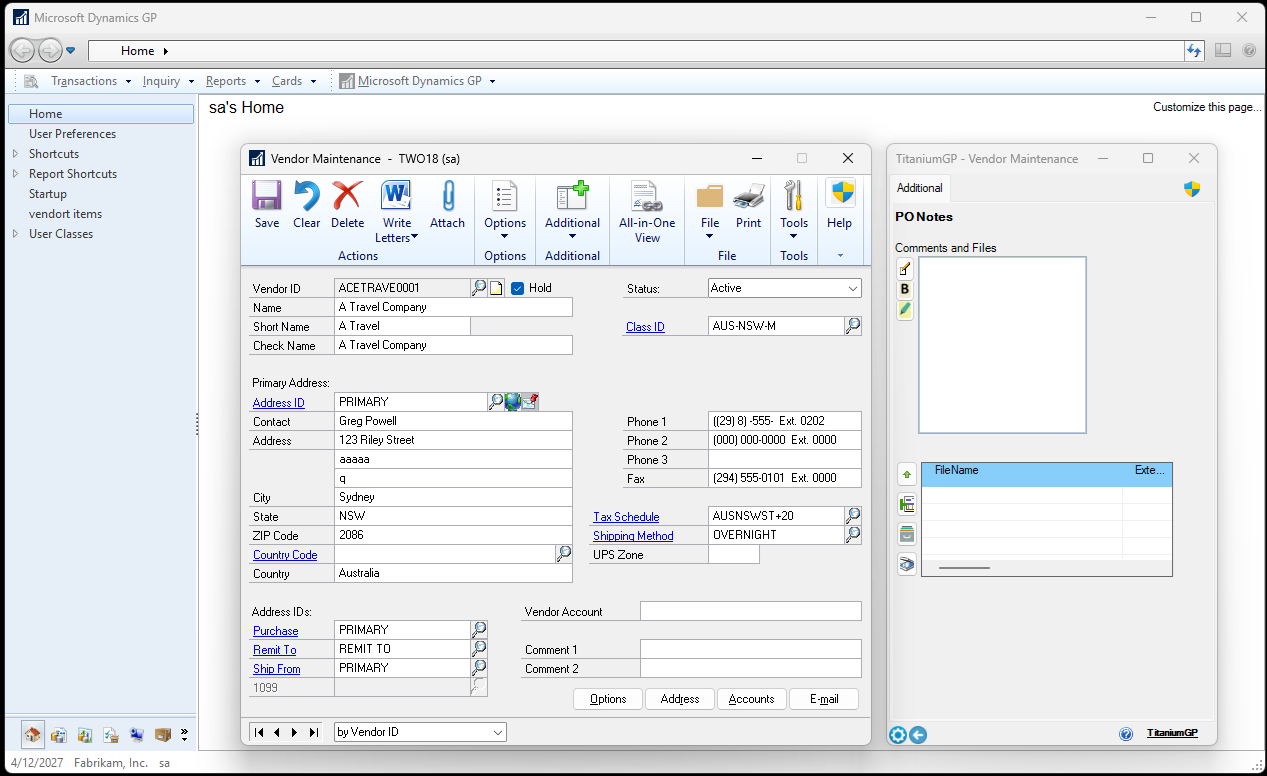The width and height of the screenshot is (1267, 776).
Task: Click the refresh icon in address bar
Action: pos(1194,50)
